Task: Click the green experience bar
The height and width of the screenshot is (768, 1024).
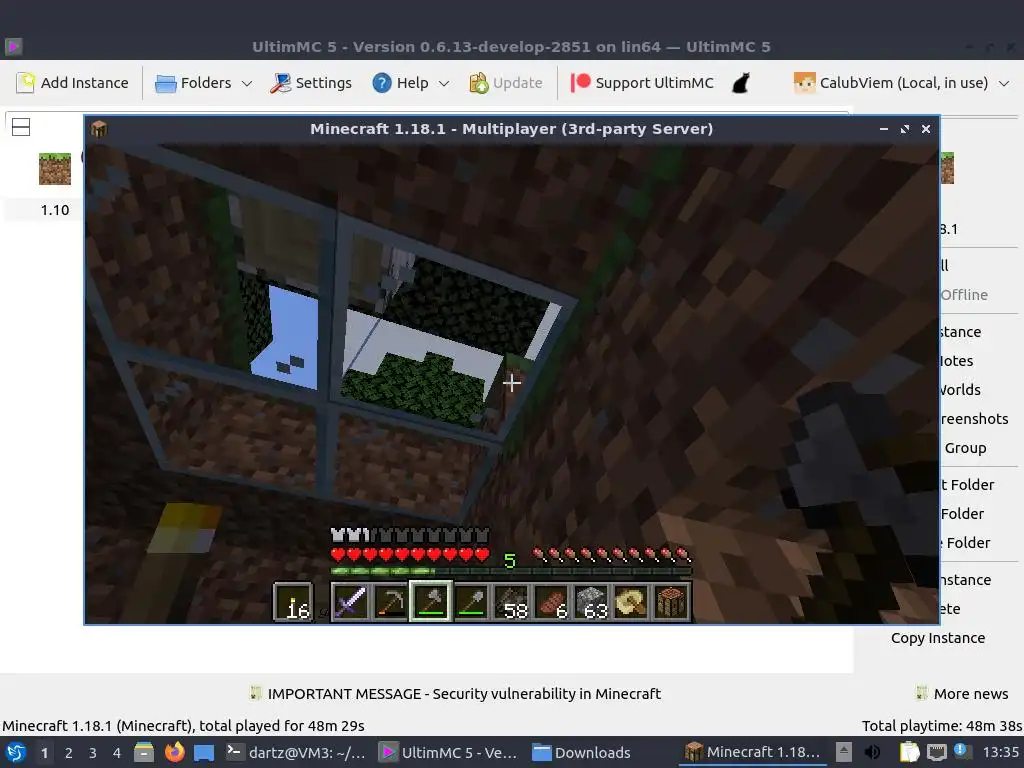Action: [511, 571]
